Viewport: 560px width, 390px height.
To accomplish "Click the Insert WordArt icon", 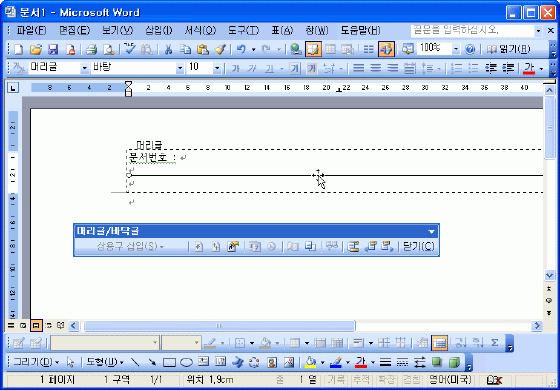I will (237, 362).
